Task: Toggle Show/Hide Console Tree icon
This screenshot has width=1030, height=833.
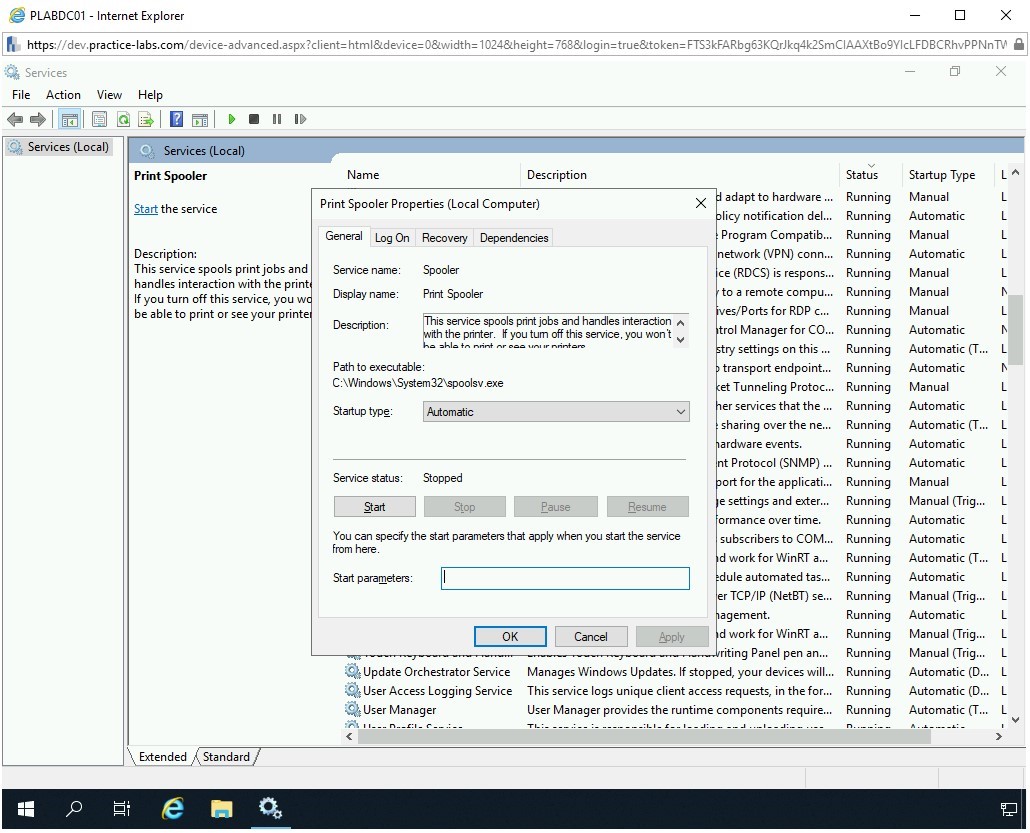Action: 69,119
